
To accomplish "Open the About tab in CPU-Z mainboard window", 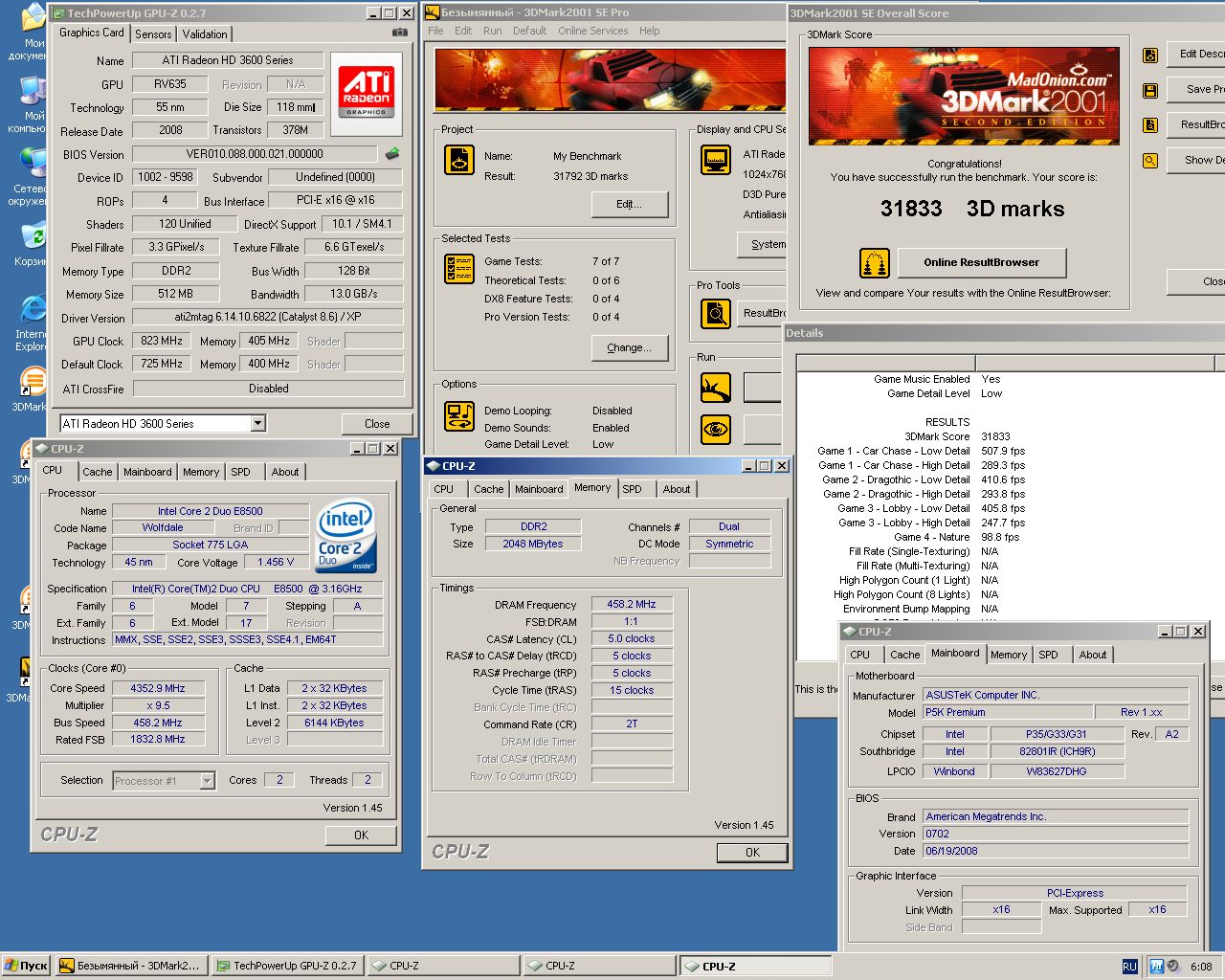I will [1093, 655].
